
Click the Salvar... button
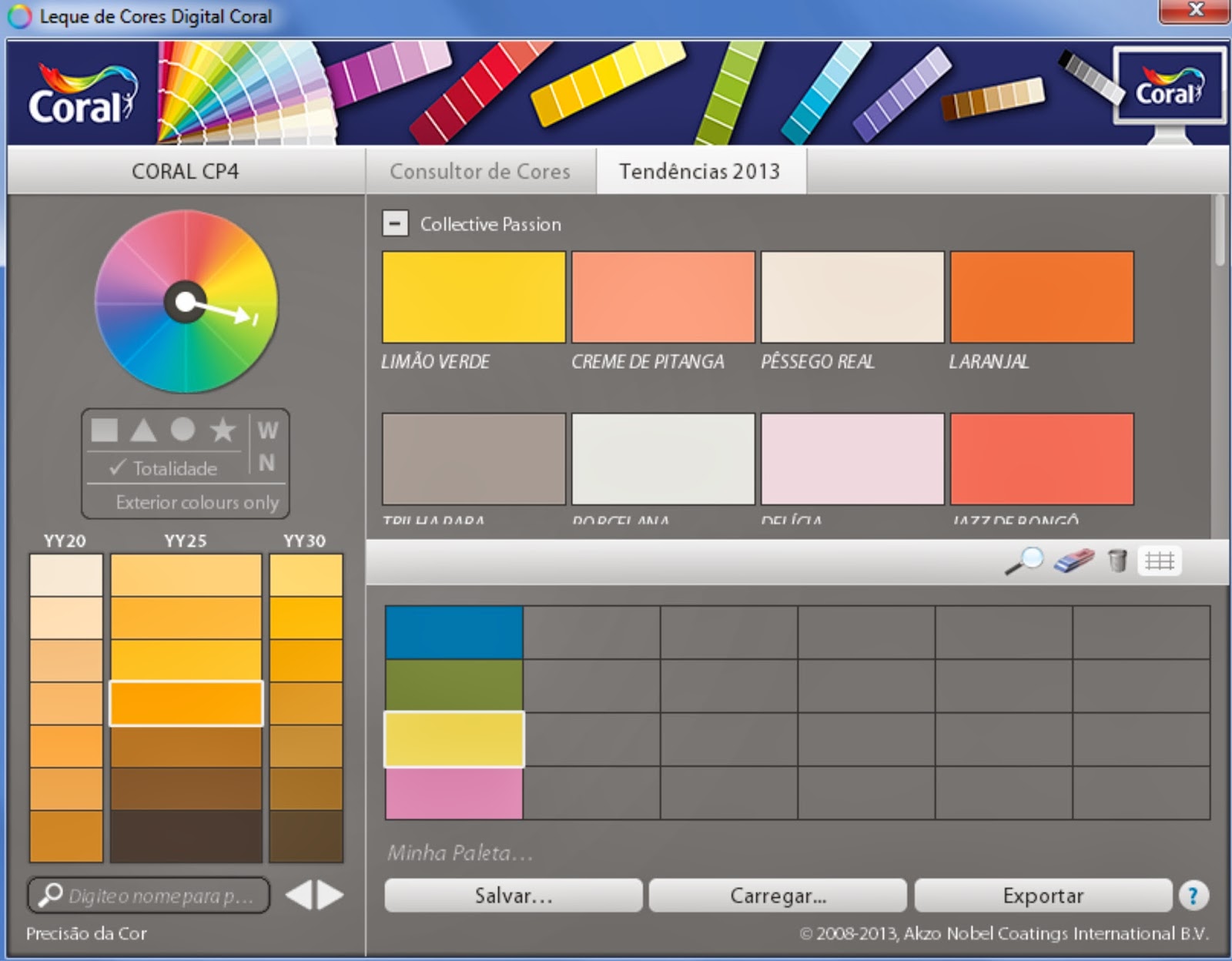[x=514, y=896]
